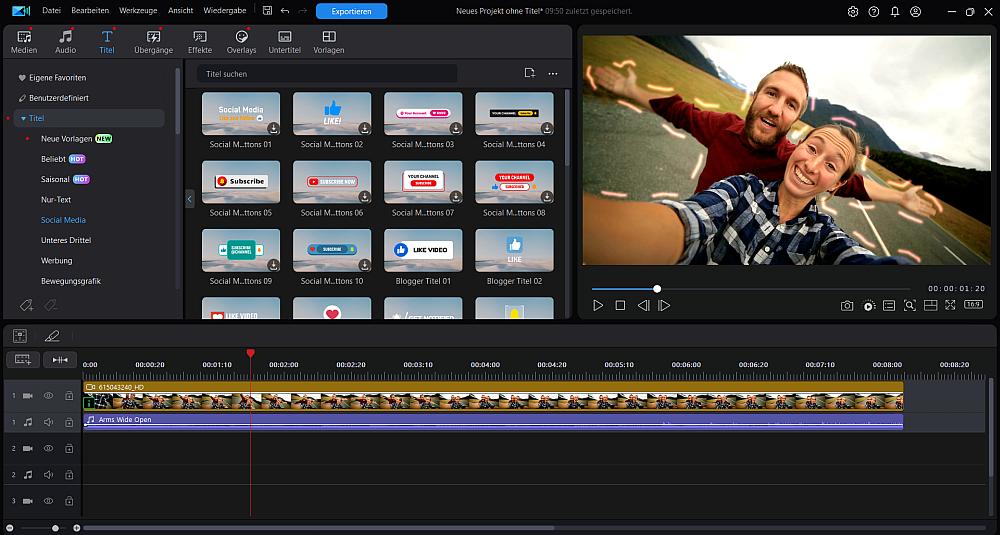This screenshot has width=1000, height=535.
Task: Select Social Media Buttons 05 Subscribe thumbnail
Action: click(x=241, y=182)
